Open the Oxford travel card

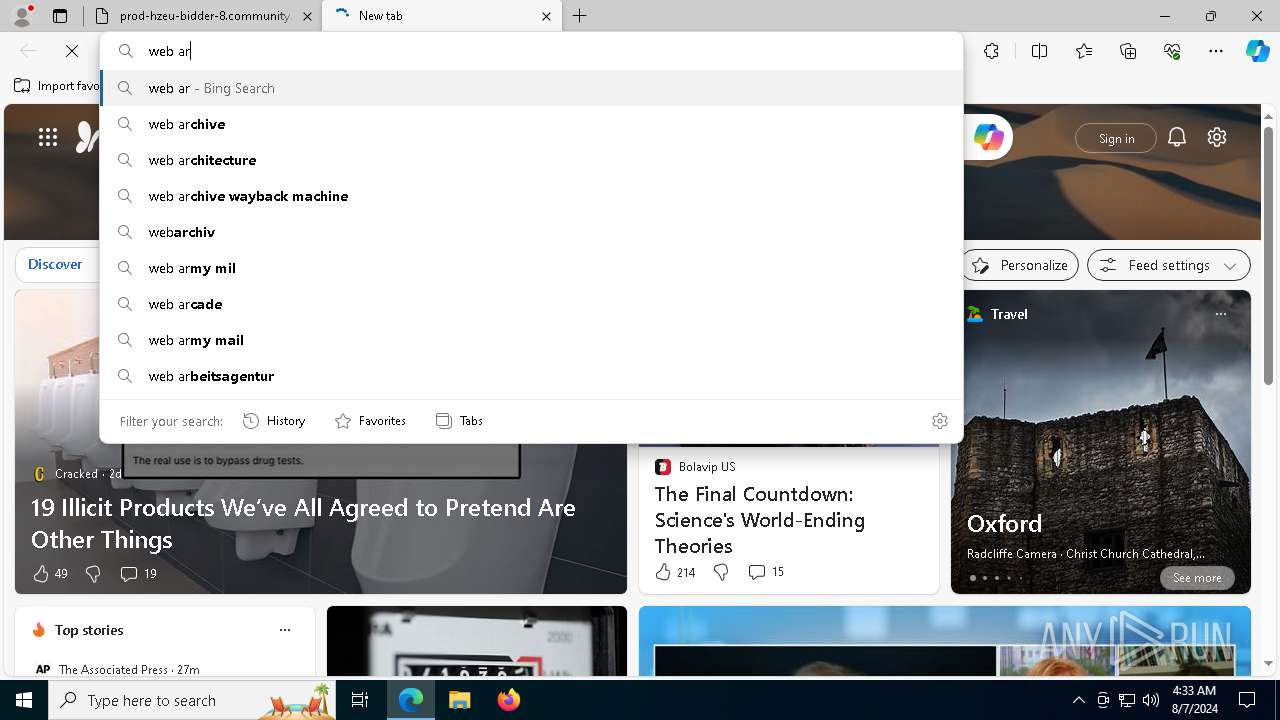pyautogui.click(x=1101, y=442)
